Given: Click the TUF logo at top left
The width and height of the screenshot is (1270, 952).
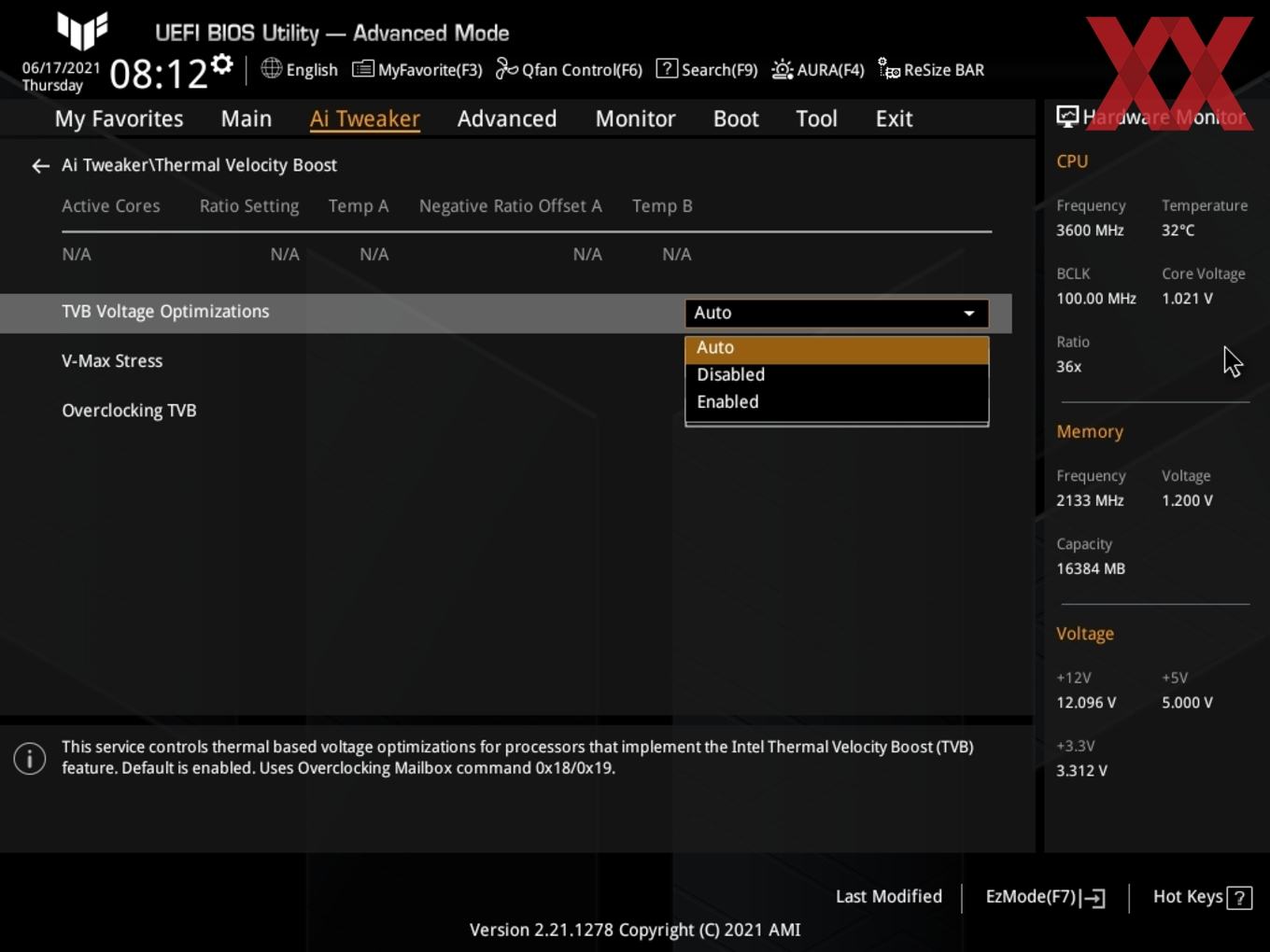Looking at the screenshot, I should [x=82, y=31].
